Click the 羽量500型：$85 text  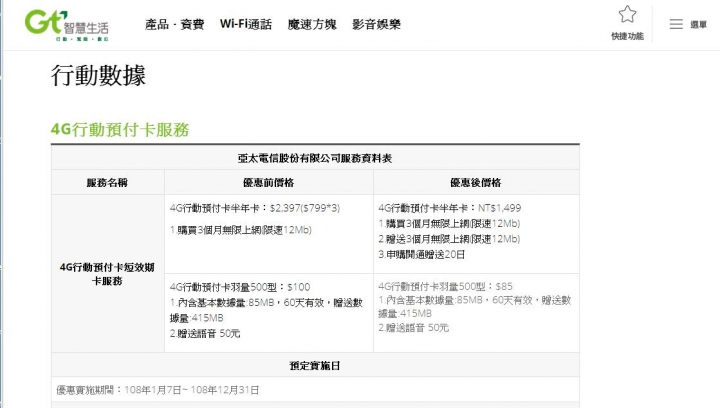pyautogui.click(x=445, y=287)
